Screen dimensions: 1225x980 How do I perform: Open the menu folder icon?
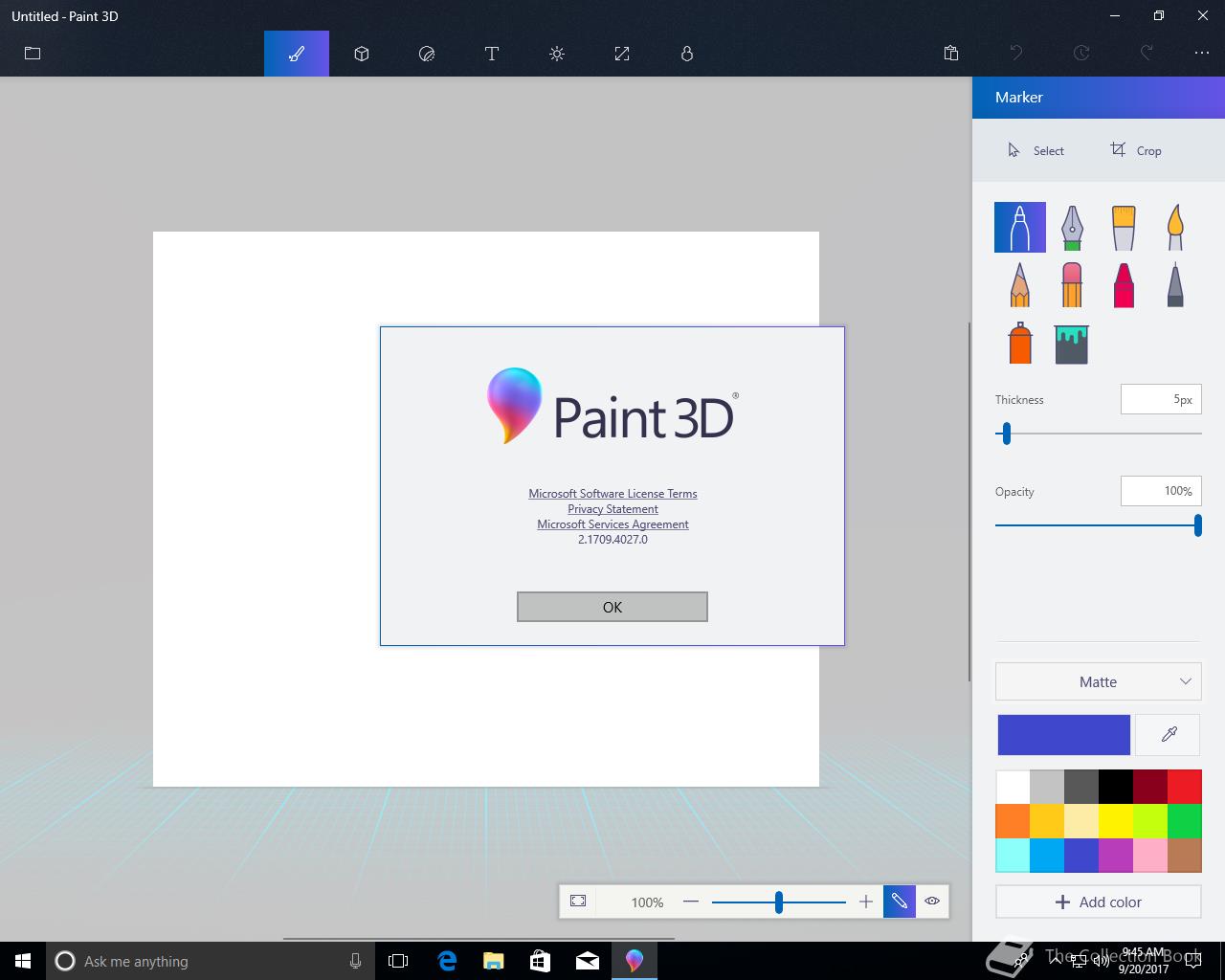pyautogui.click(x=33, y=54)
